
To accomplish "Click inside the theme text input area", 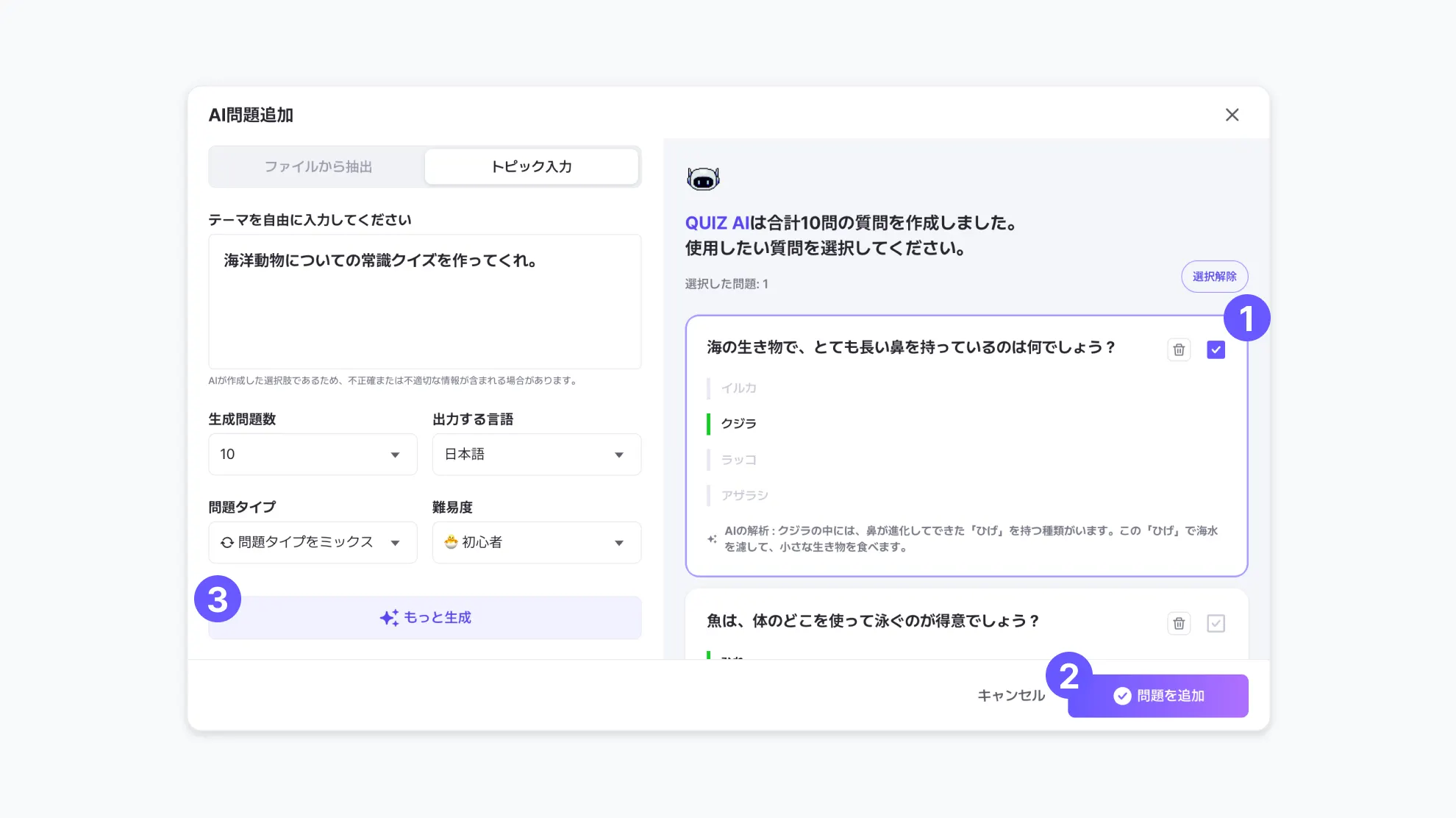I will [x=424, y=309].
